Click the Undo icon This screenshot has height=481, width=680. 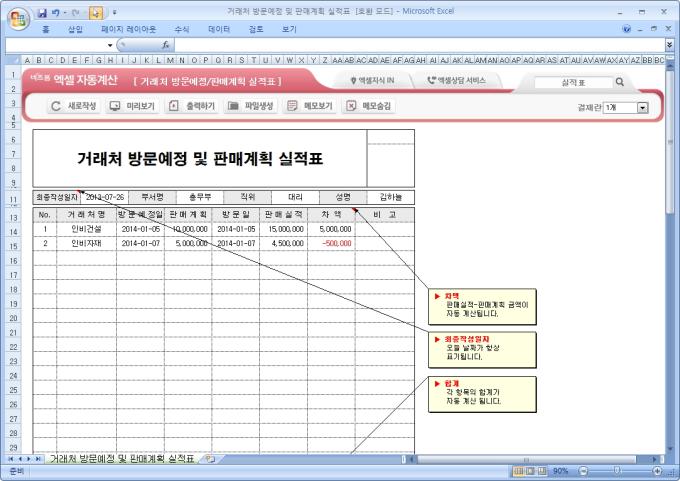[56, 13]
